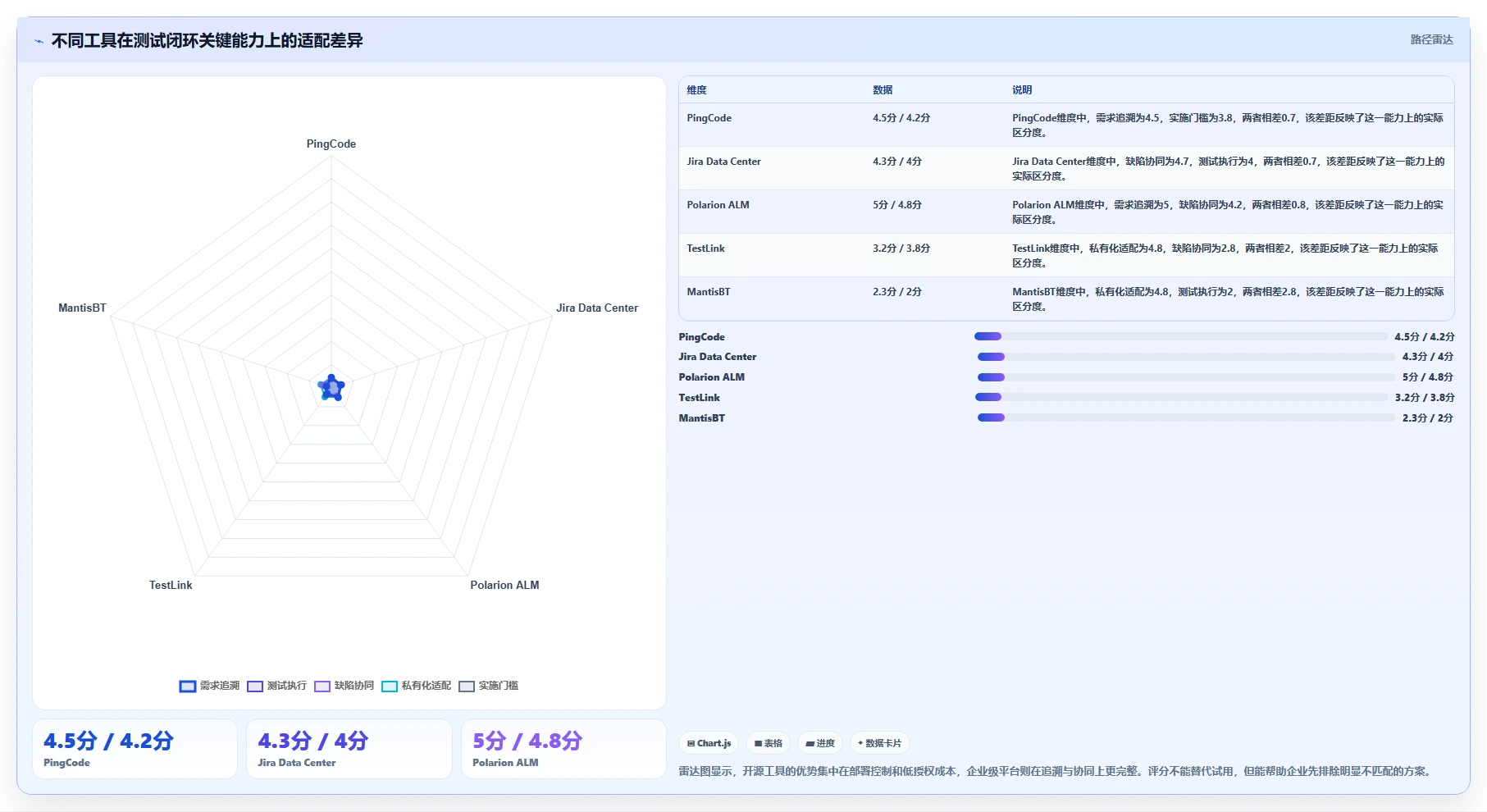
Task: Click the star-shaped data cluster at radar center
Action: click(331, 388)
